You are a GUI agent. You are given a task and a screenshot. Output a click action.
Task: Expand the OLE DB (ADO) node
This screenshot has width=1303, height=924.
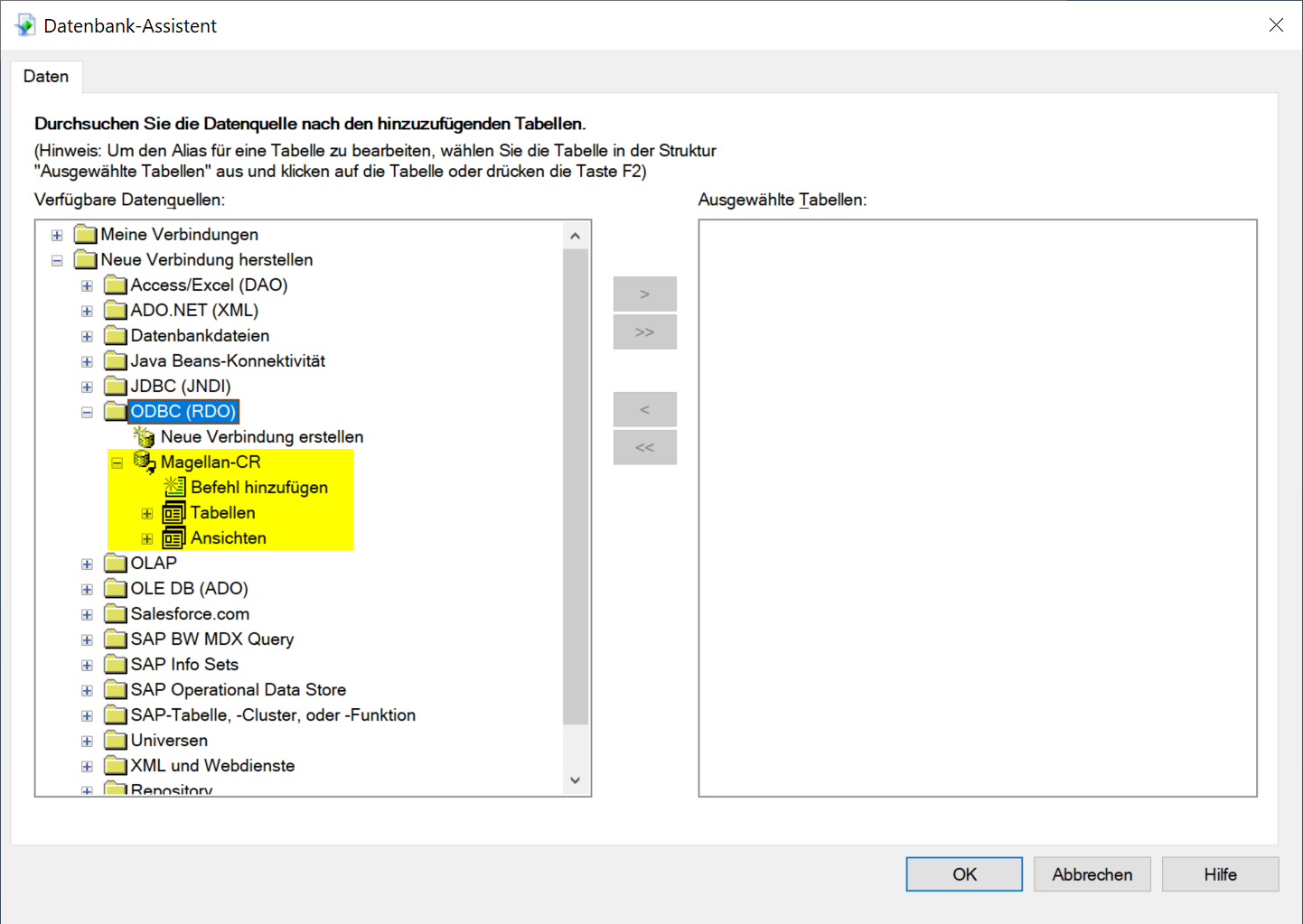(87, 590)
